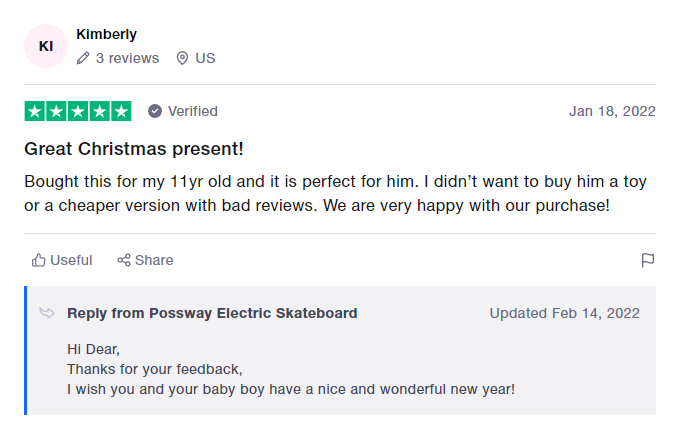Image resolution: width=680 pixels, height=439 pixels.
Task: Click the pencil reviews icon
Action: click(x=83, y=58)
